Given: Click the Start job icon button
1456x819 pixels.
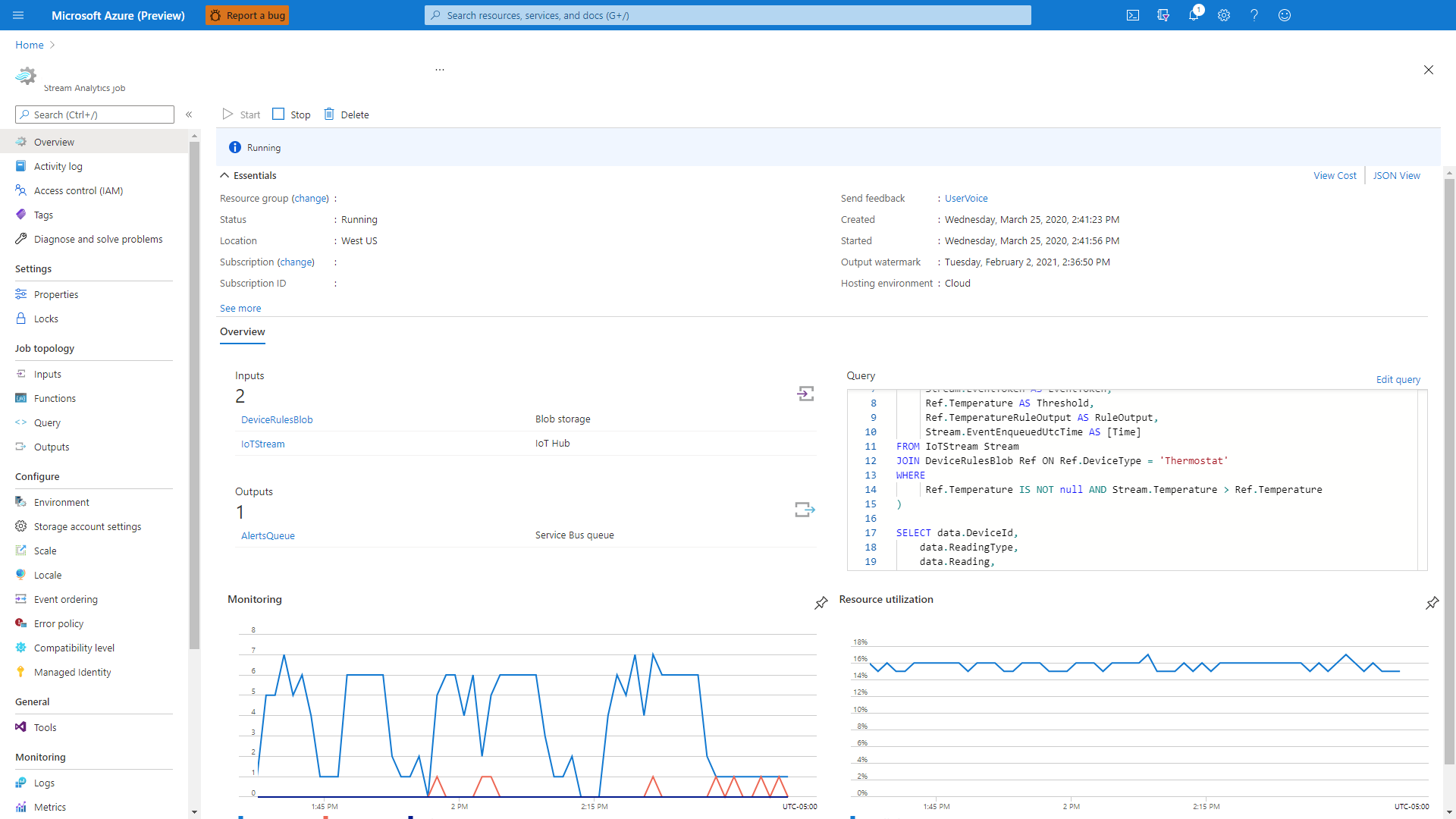Looking at the screenshot, I should pyautogui.click(x=228, y=114).
